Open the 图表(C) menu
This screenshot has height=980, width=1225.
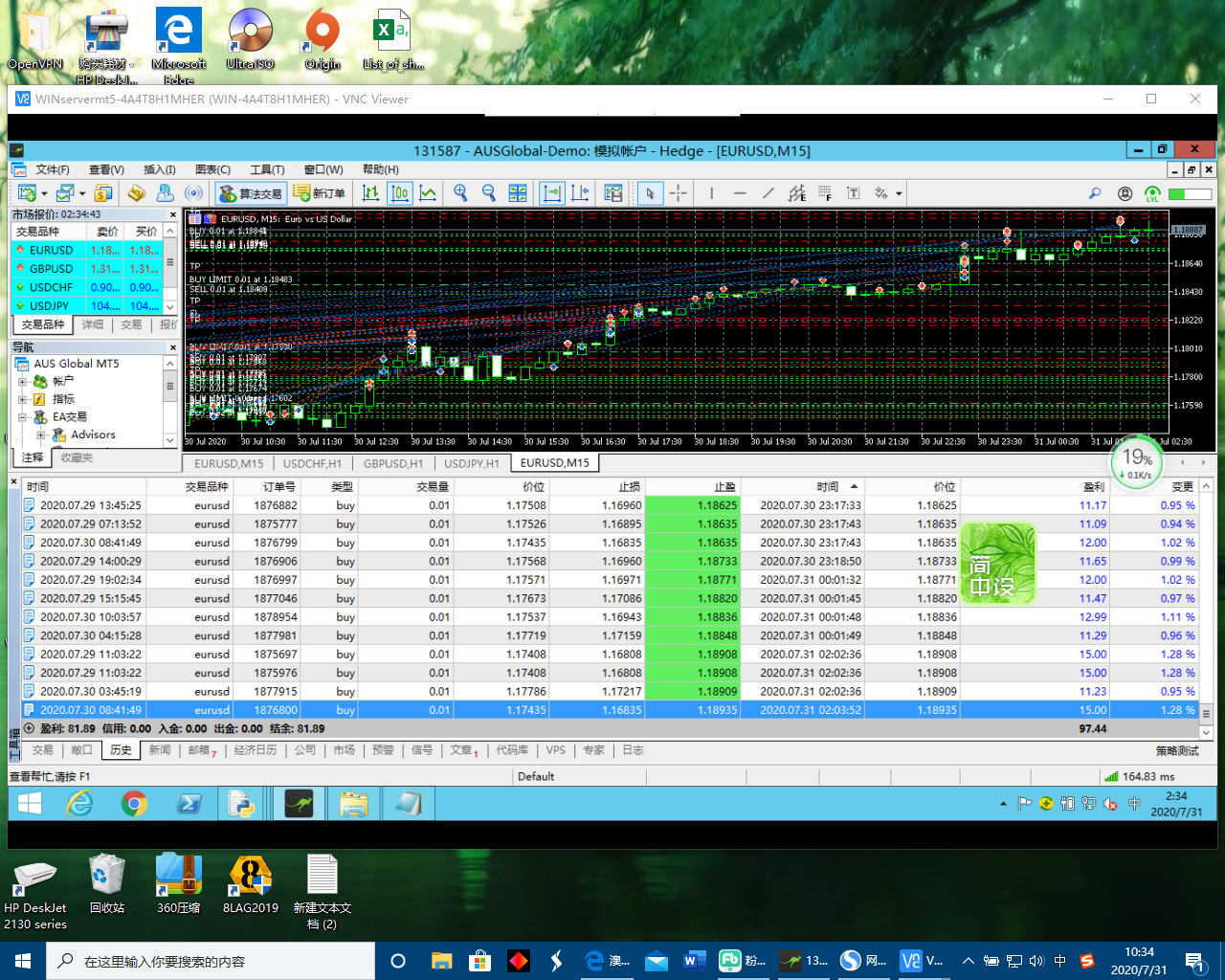[x=212, y=169]
